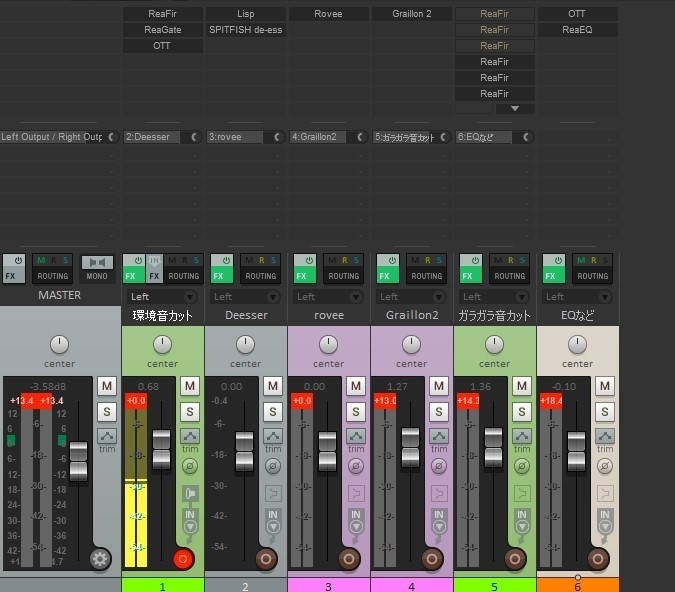The width and height of the screenshot is (675, 592).
Task: Open the OTT plugin on the EQなど track
Action: [578, 14]
